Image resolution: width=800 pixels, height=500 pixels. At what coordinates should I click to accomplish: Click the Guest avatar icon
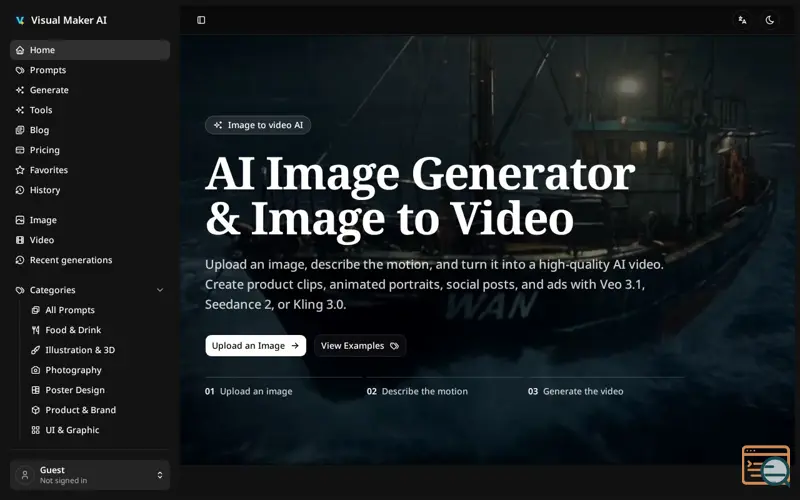[x=24, y=475]
